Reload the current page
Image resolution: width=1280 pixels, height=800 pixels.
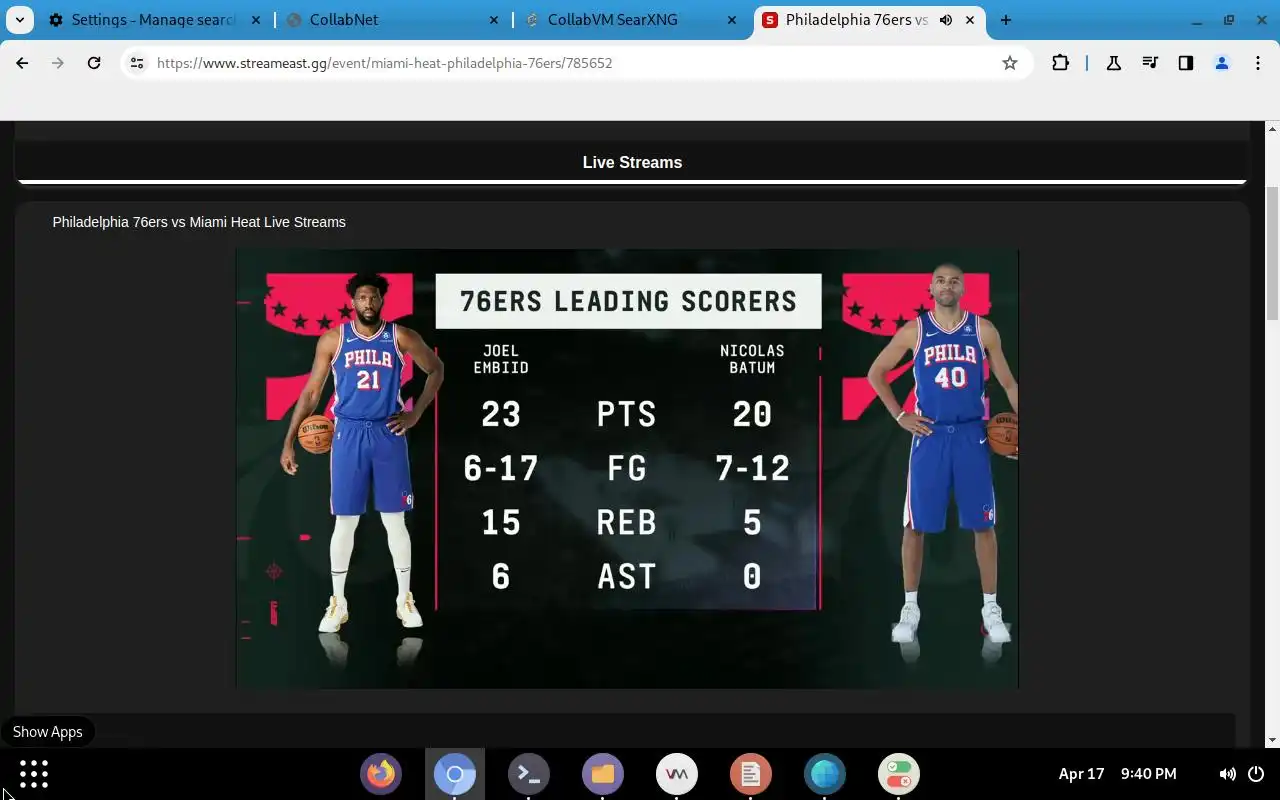point(94,63)
